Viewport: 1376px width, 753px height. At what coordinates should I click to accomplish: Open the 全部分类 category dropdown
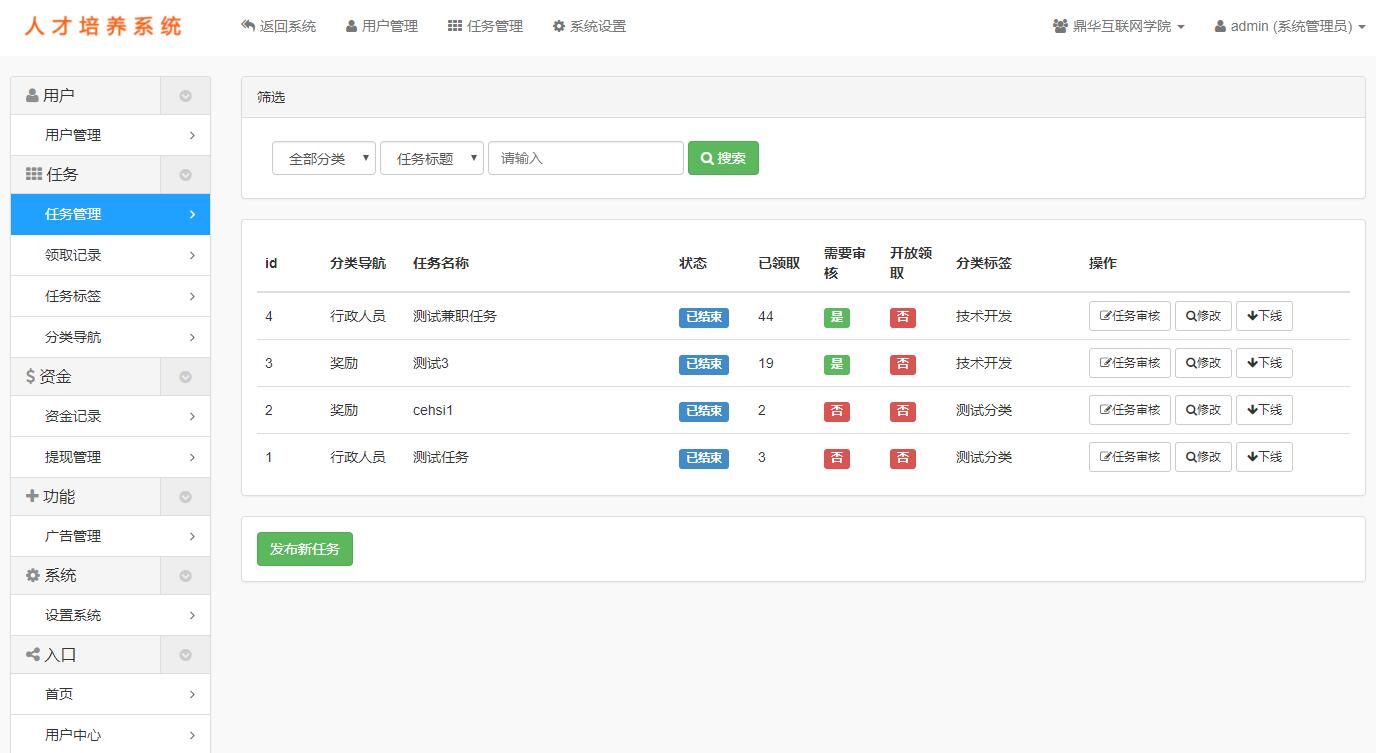coord(324,158)
